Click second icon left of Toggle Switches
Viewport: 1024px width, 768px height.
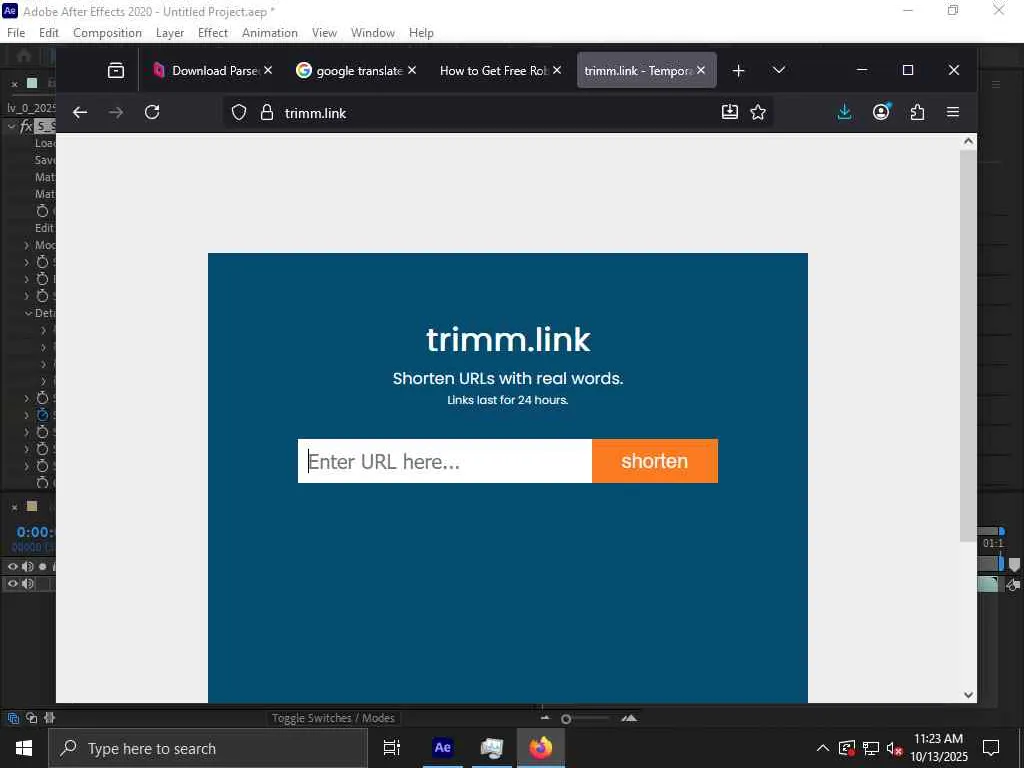pos(31,718)
